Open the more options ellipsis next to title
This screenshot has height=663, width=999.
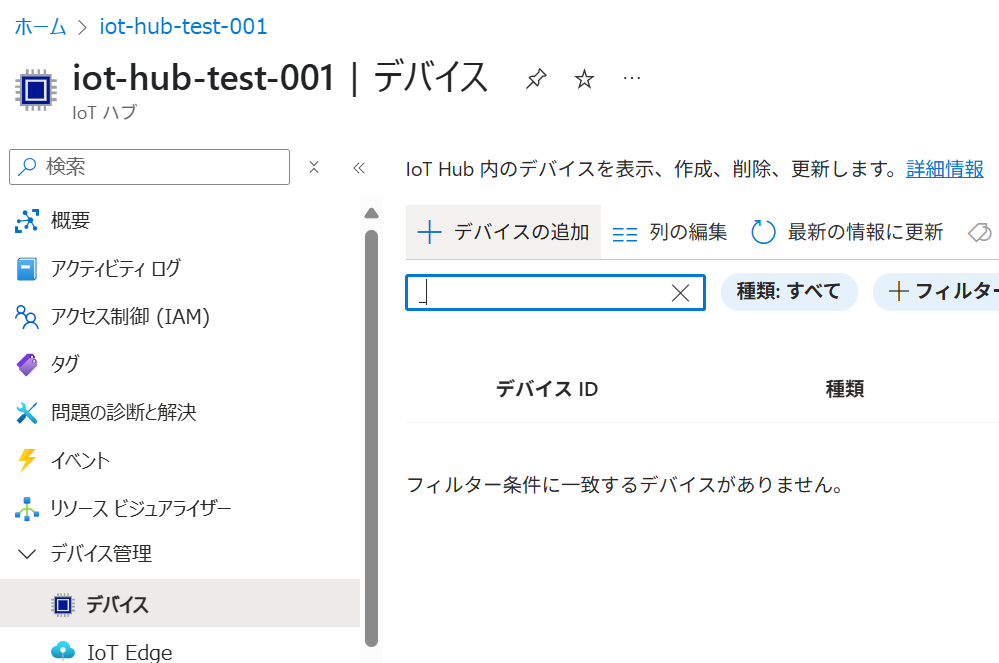pos(631,78)
